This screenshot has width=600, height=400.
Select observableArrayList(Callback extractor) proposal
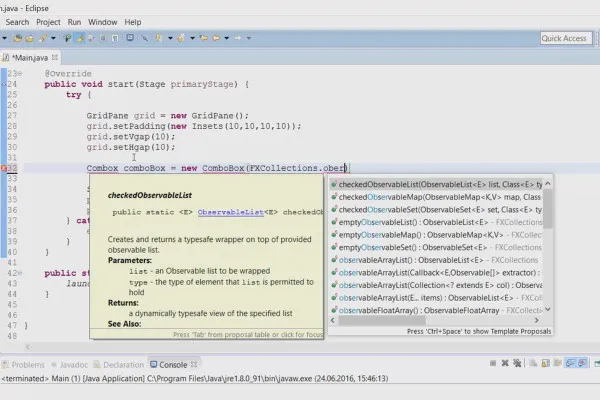[436, 273]
